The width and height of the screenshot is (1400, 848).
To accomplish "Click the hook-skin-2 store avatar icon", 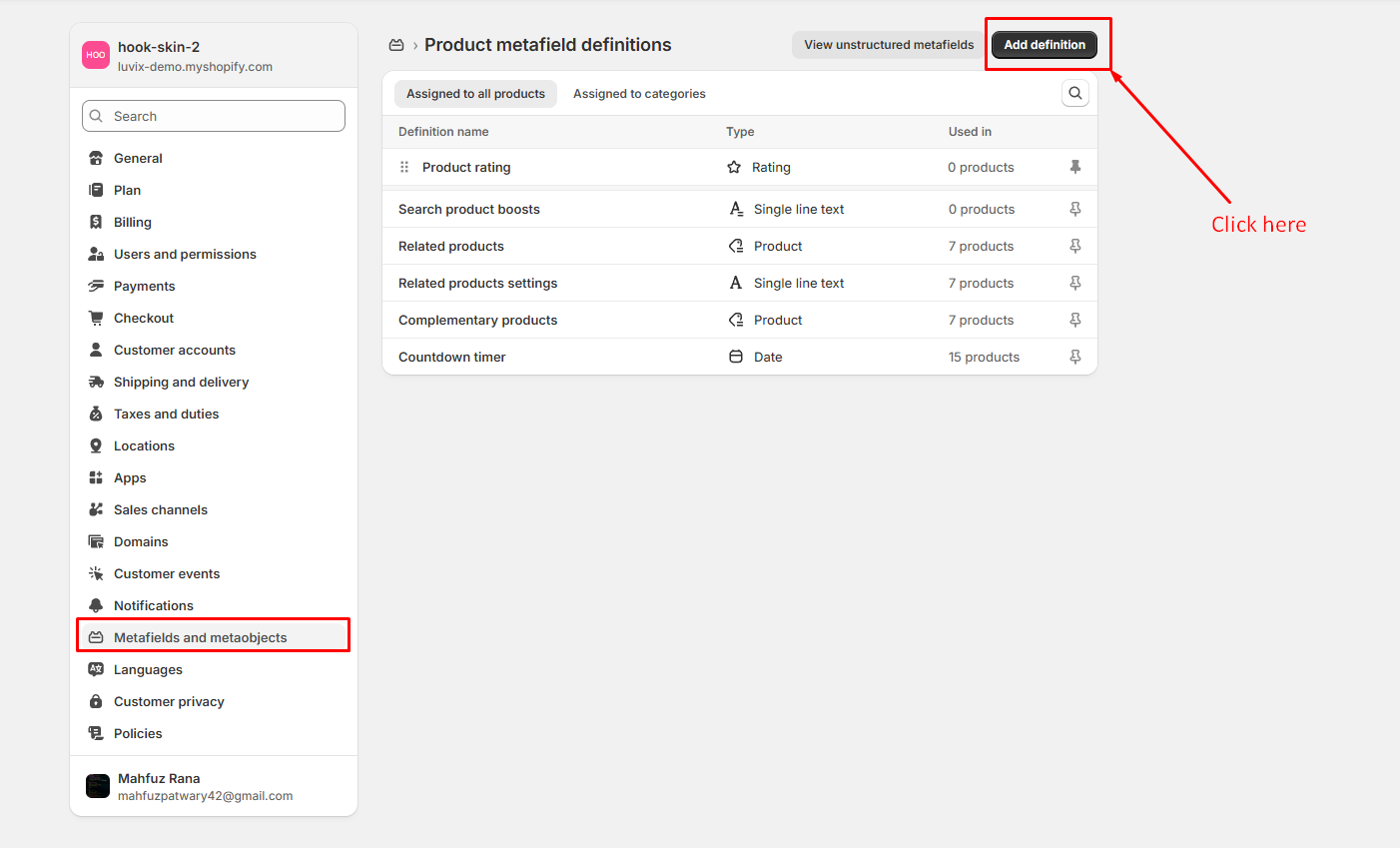I will coord(96,55).
